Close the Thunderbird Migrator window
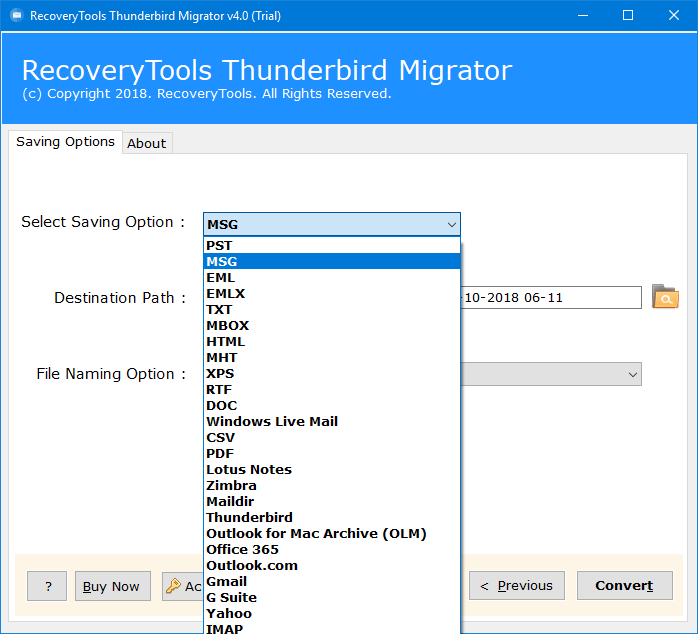698x634 pixels. pos(674,16)
